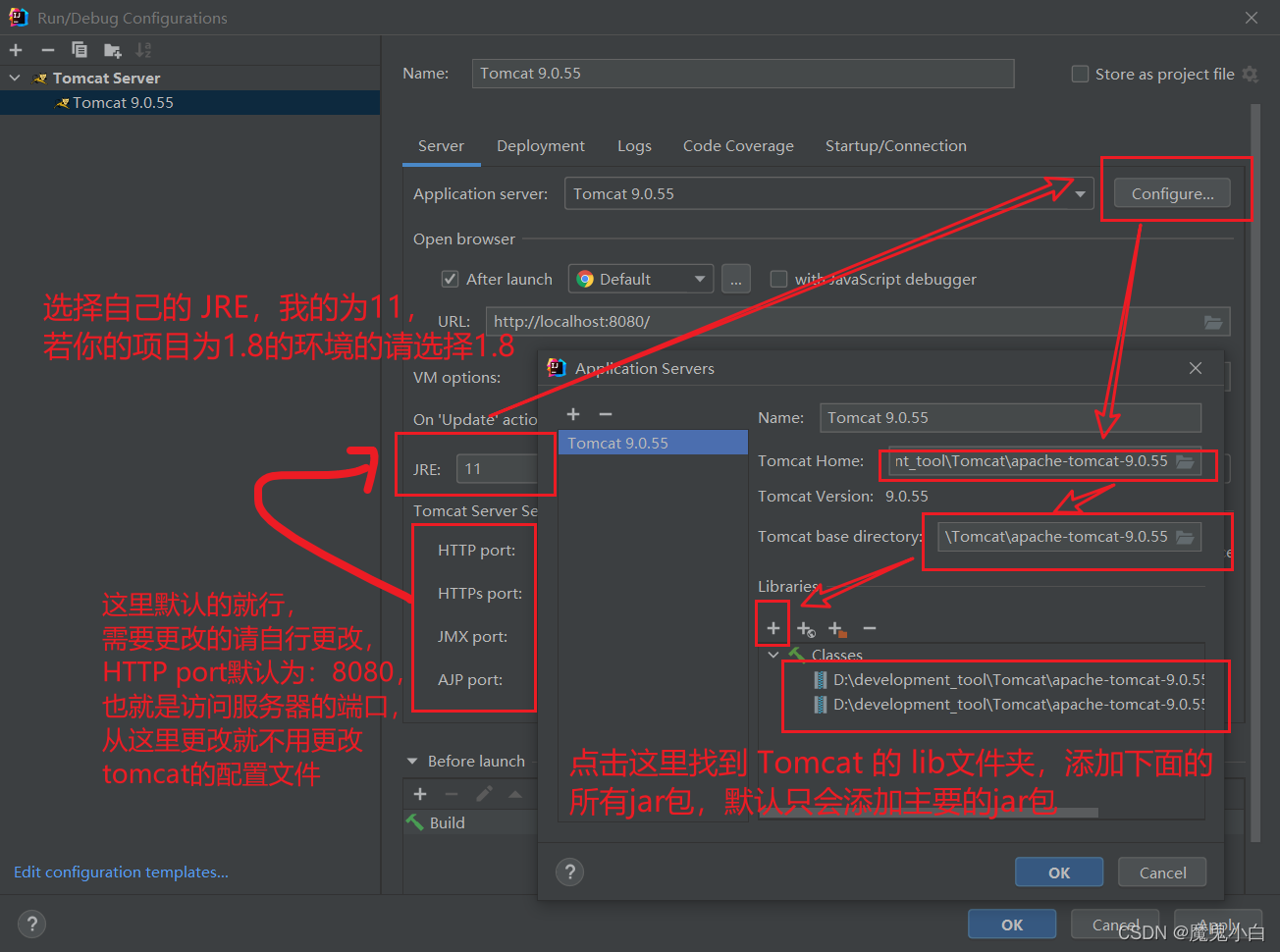Screen dimensions: 1280x952
Task: Add excluded library icon under Libraries
Action: pyautogui.click(x=837, y=628)
